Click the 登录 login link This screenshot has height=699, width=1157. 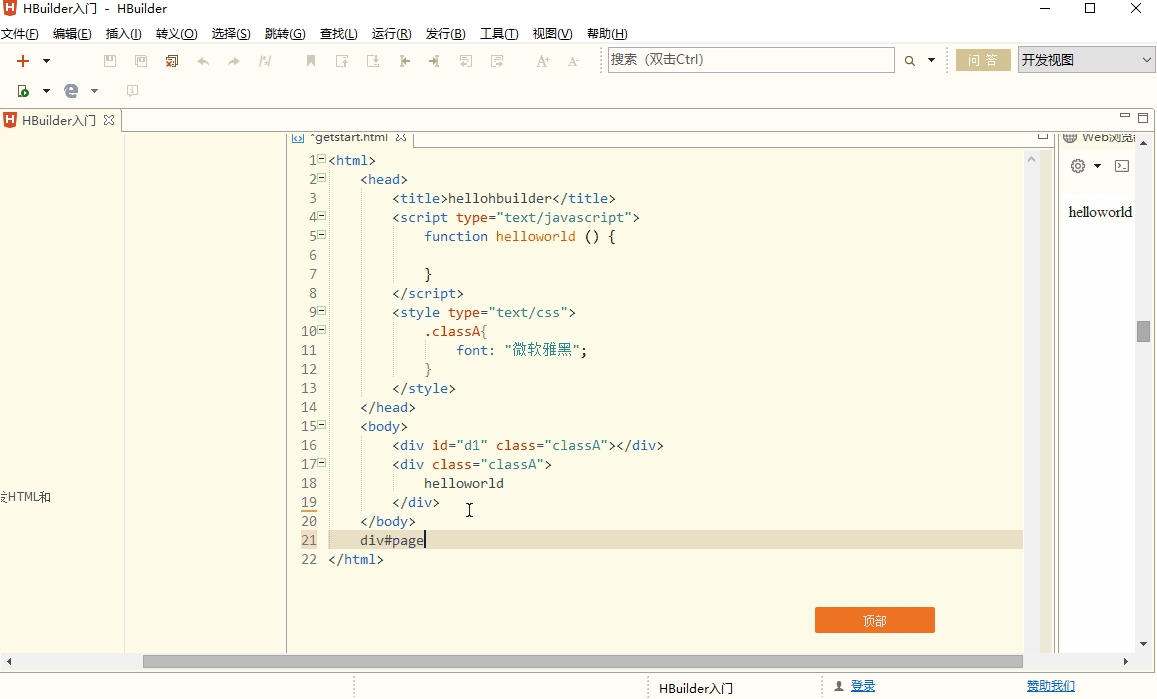pyautogui.click(x=863, y=686)
